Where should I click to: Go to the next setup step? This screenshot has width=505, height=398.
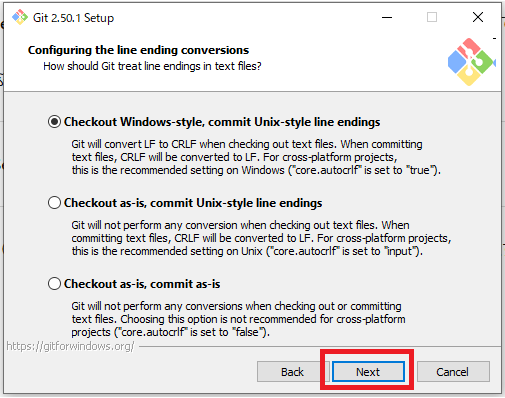(x=368, y=372)
